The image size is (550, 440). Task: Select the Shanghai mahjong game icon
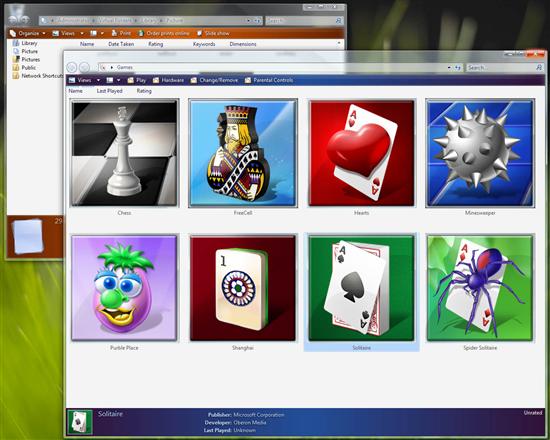pyautogui.click(x=243, y=288)
